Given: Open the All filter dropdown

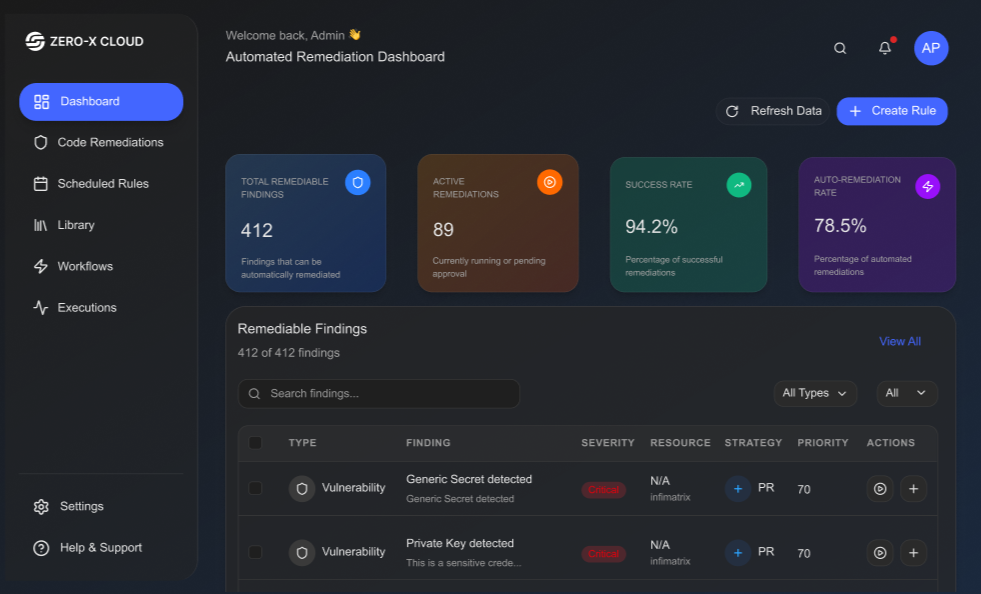Looking at the screenshot, I should pos(907,393).
